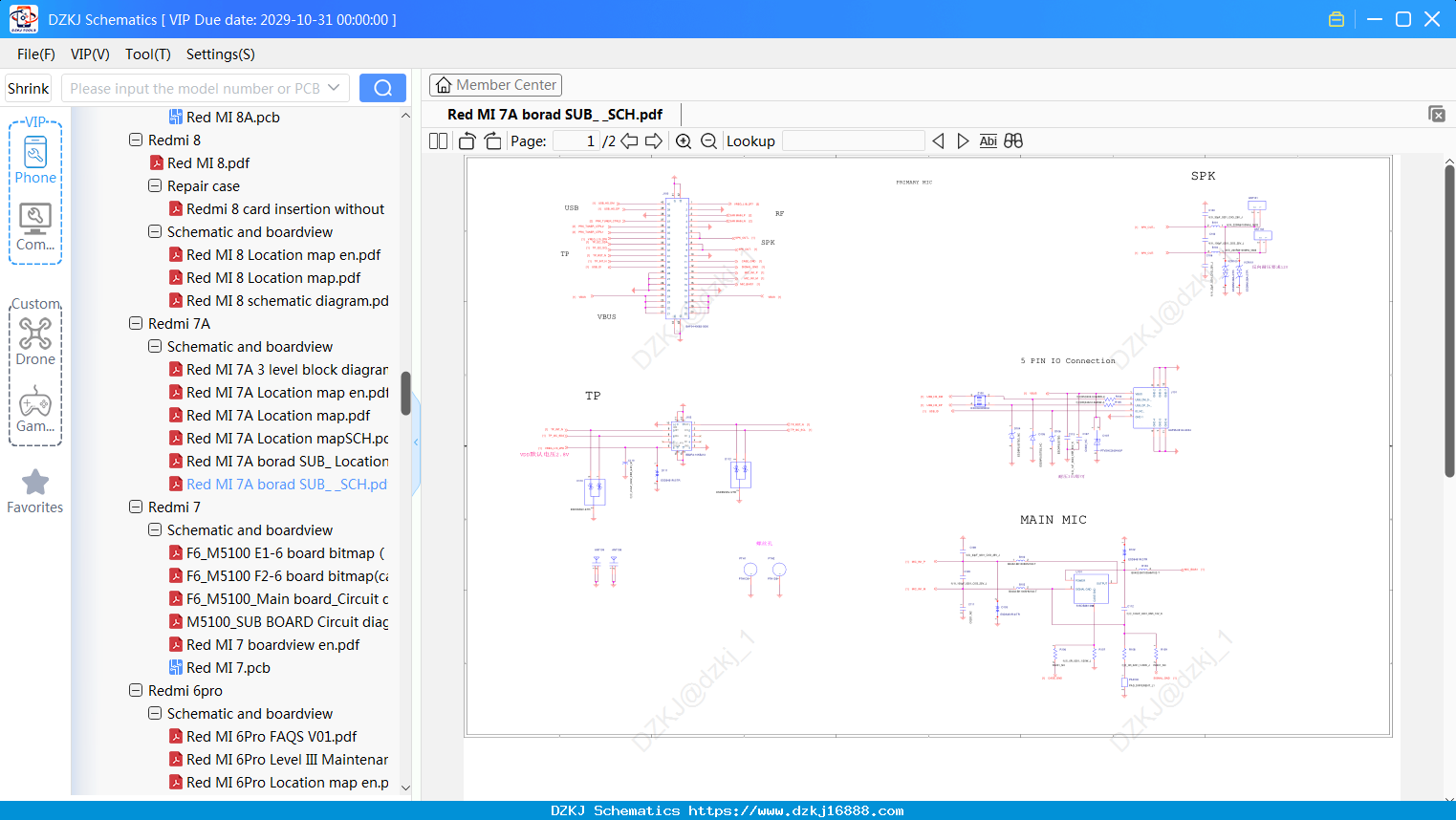Open the Tool(T) menu
1456x820 pixels.
148,54
